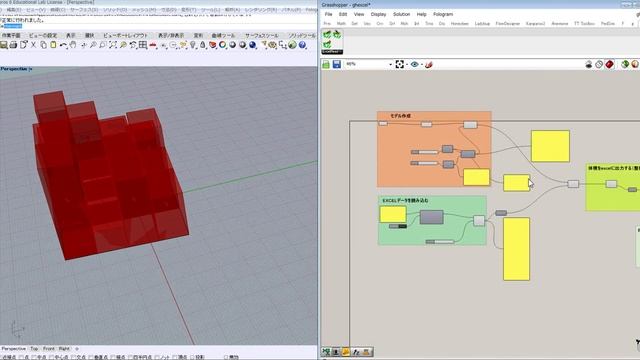Switch to Front viewport tab
640x360 pixels.
point(49,349)
